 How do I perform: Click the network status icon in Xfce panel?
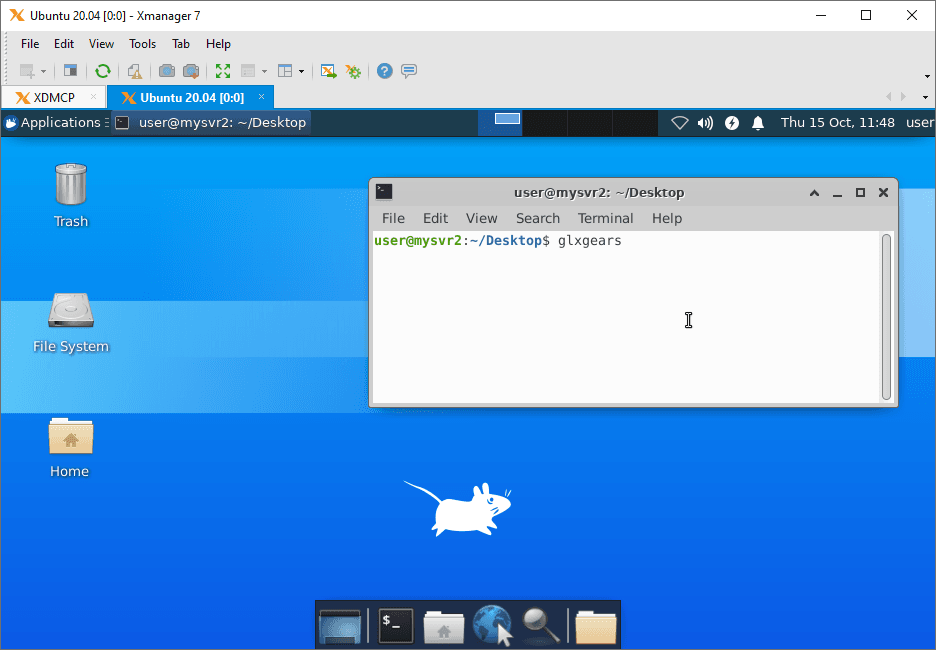(679, 123)
